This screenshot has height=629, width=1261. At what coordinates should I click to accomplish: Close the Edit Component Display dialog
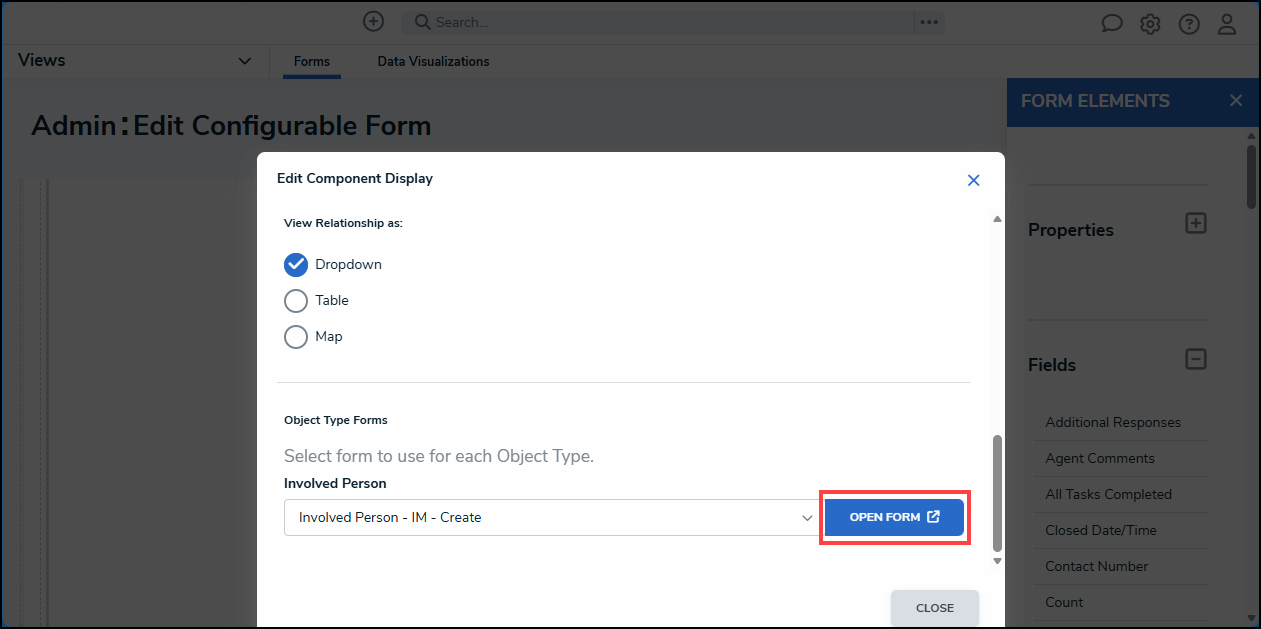(974, 180)
